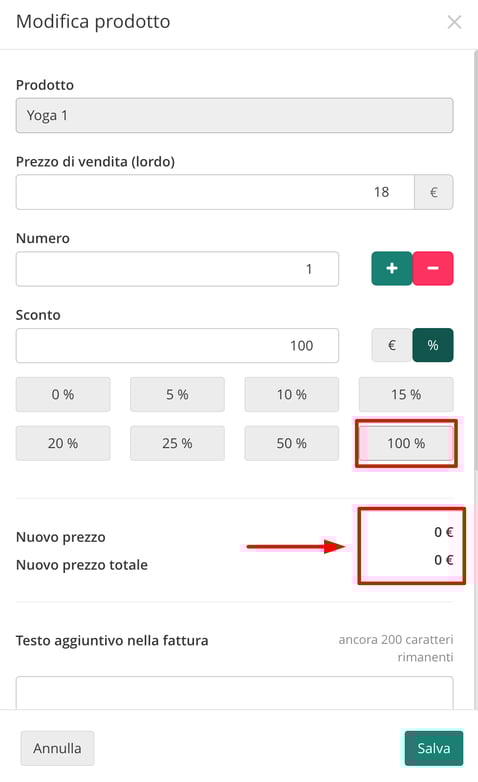The height and width of the screenshot is (782, 478).
Task: Apply the 0 % discount preset
Action: pos(63,394)
